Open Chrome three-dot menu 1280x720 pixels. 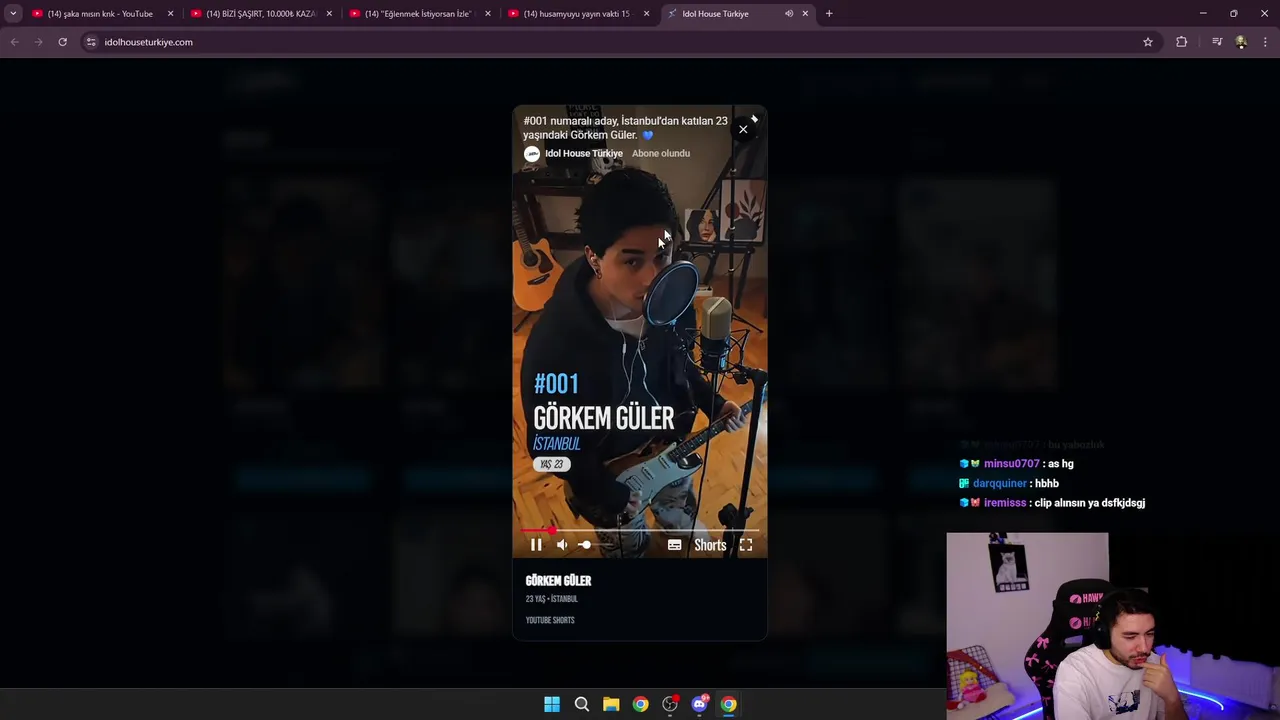click(1265, 42)
